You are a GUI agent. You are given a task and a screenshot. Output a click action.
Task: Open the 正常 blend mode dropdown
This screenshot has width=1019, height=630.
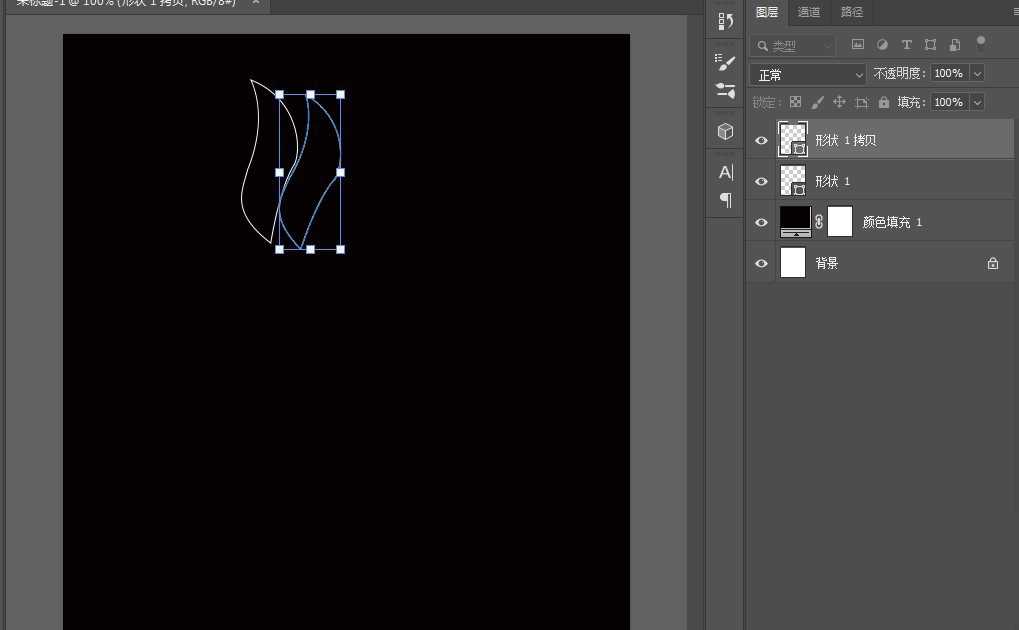pos(808,75)
